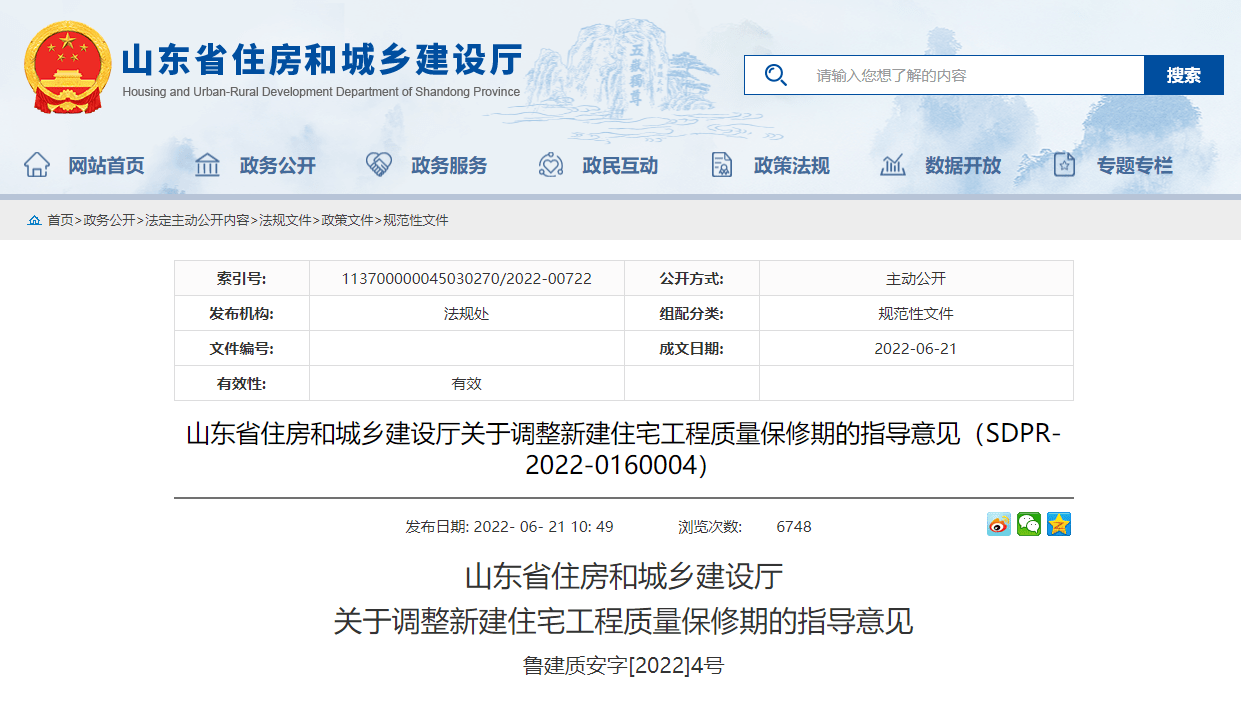Viewport: 1241px width, 701px height.
Task: Select index number 11370000045030270/2022-00722
Action: pyautogui.click(x=467, y=279)
